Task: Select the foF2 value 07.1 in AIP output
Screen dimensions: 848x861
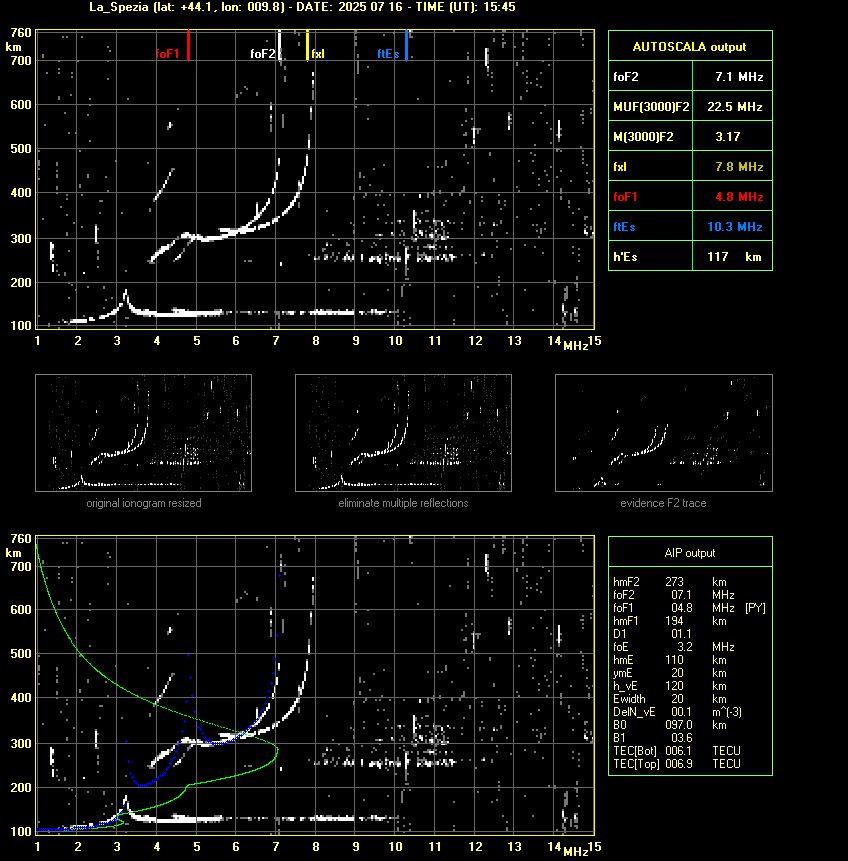Action: tap(682, 595)
